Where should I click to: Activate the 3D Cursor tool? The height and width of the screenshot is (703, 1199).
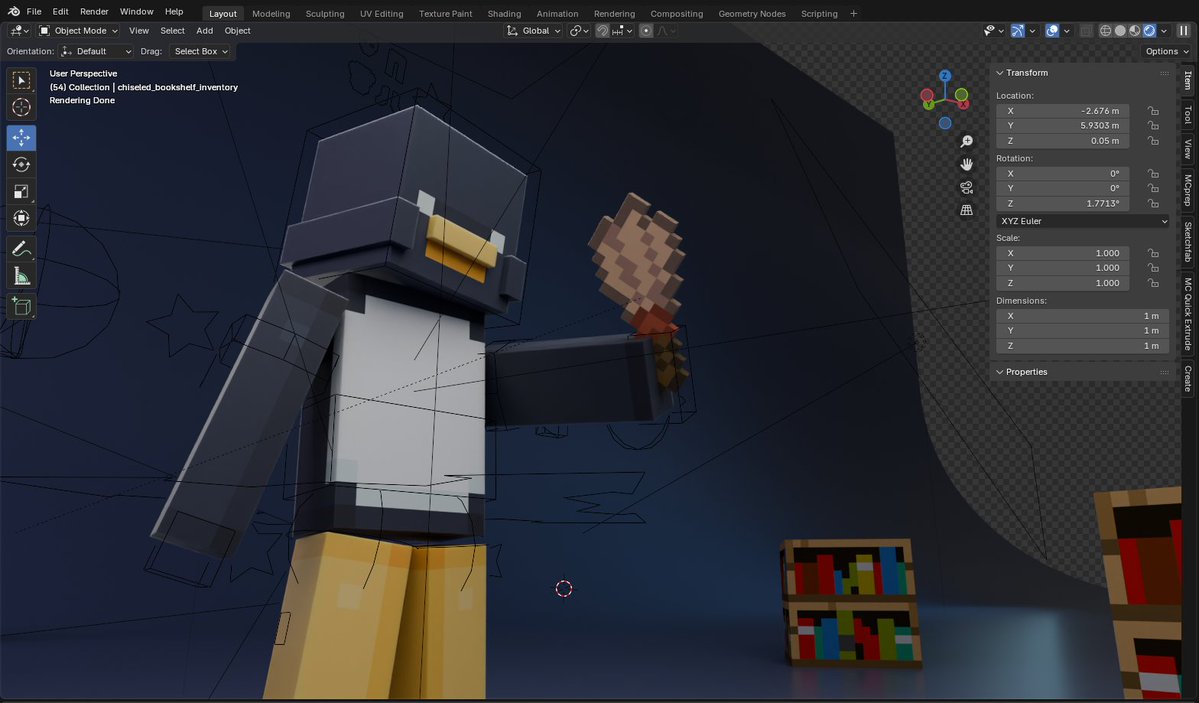click(21, 107)
